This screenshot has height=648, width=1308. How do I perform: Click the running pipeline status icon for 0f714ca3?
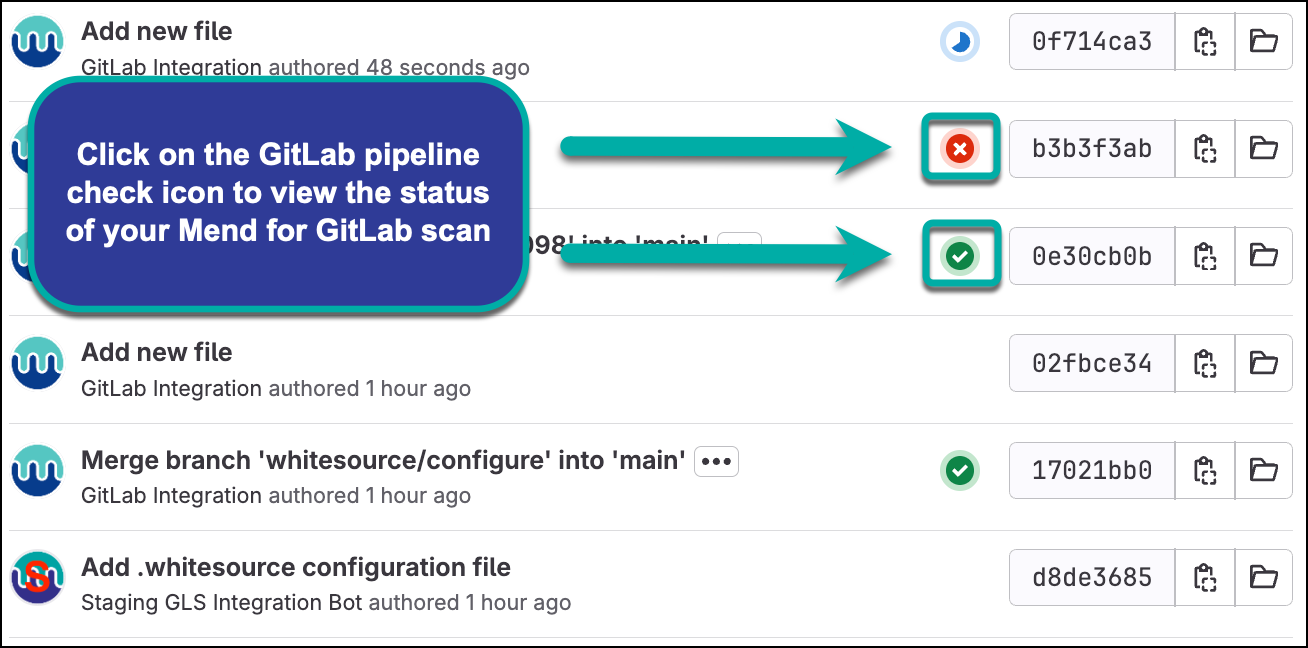click(959, 42)
